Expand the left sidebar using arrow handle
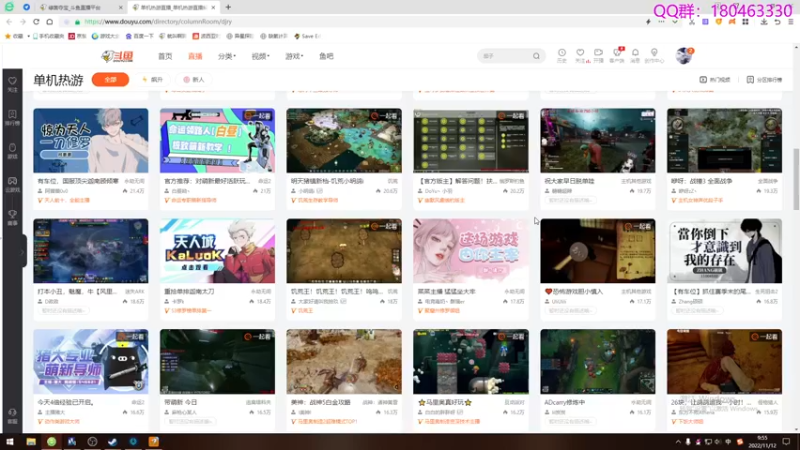This screenshot has height=450, width=800. tap(23, 251)
